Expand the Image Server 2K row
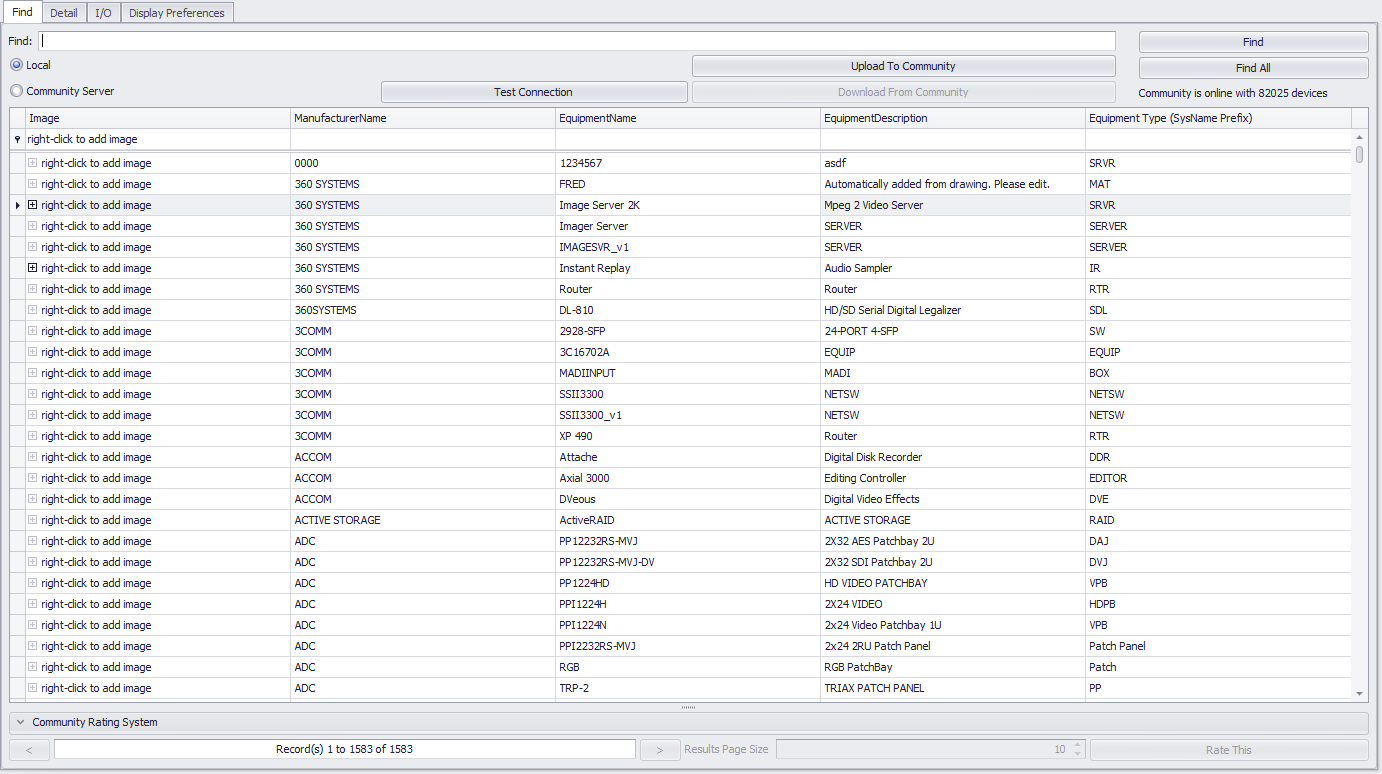Screen dimensions: 1382x774 click(33, 205)
